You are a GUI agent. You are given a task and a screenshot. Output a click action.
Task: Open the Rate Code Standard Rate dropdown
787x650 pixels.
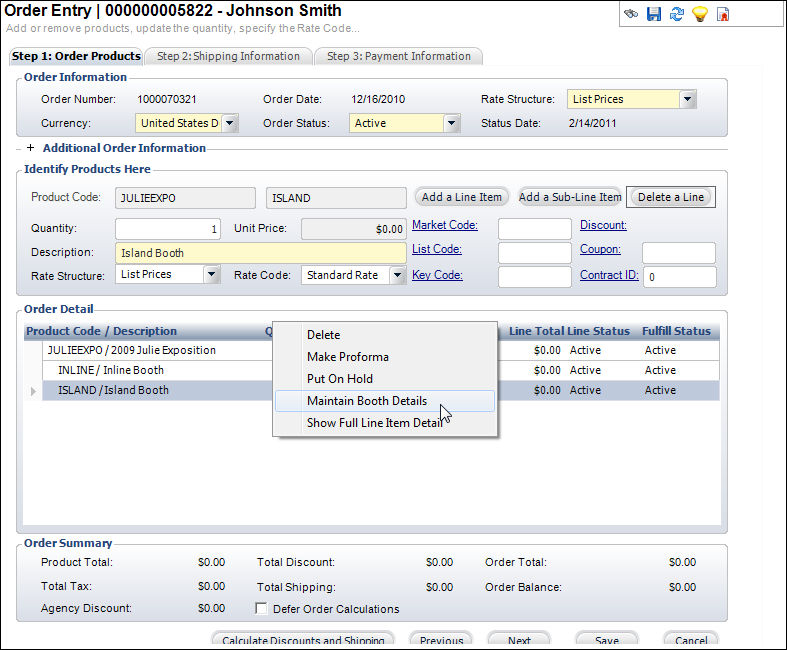click(x=397, y=275)
